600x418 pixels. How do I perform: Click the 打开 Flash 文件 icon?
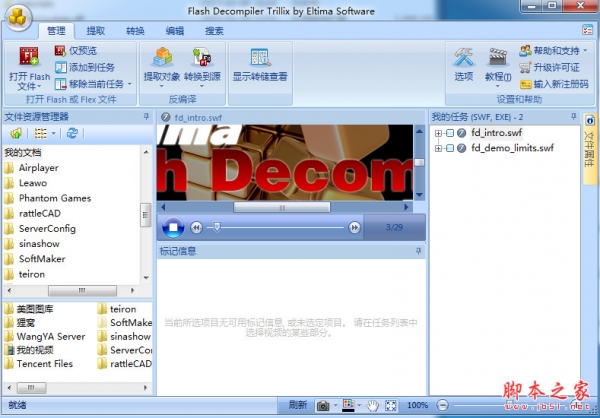point(29,56)
